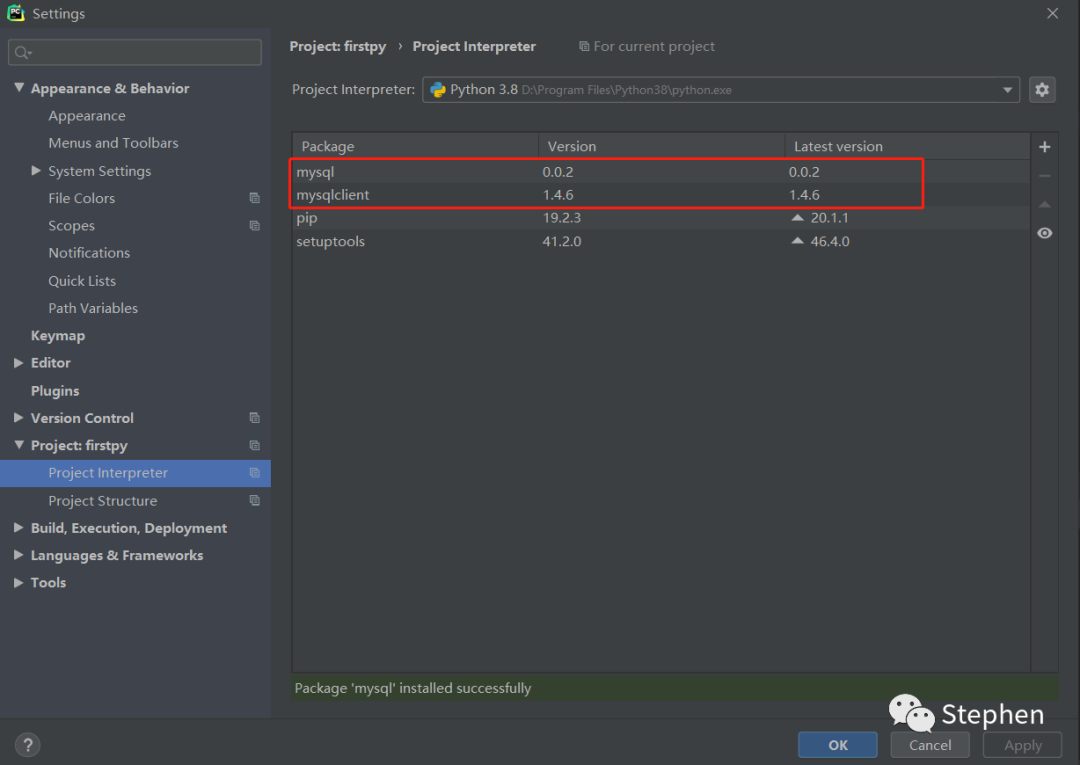Open Project Structure settings
This screenshot has width=1080, height=765.
point(103,501)
